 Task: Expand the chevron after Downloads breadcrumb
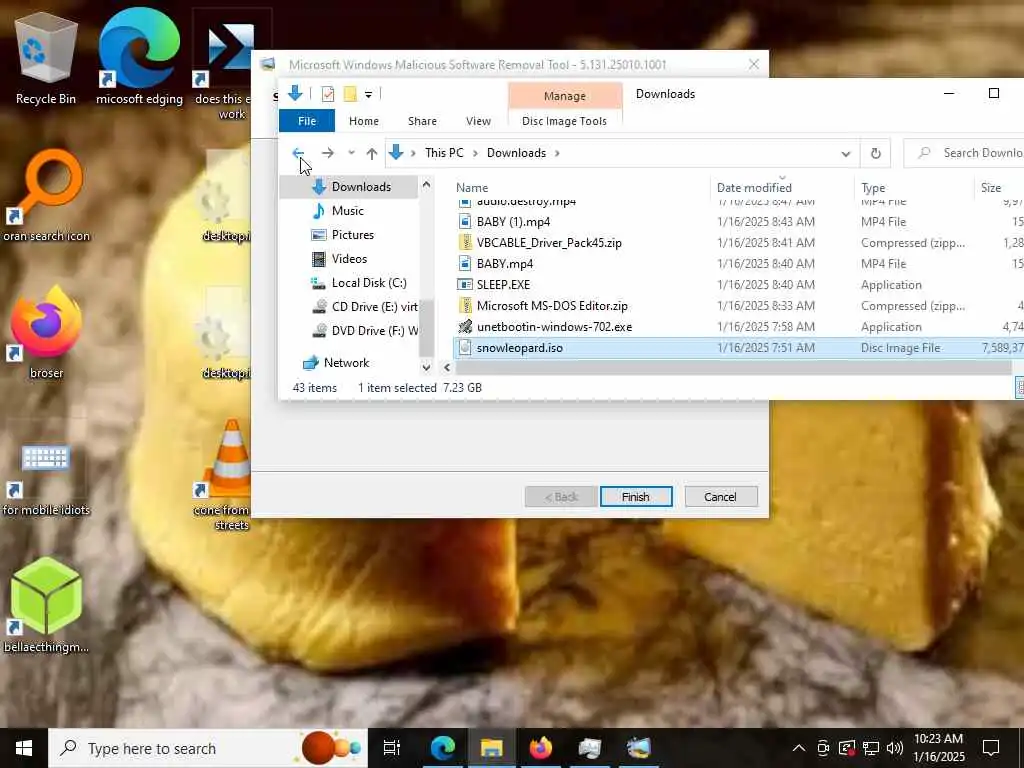click(557, 153)
